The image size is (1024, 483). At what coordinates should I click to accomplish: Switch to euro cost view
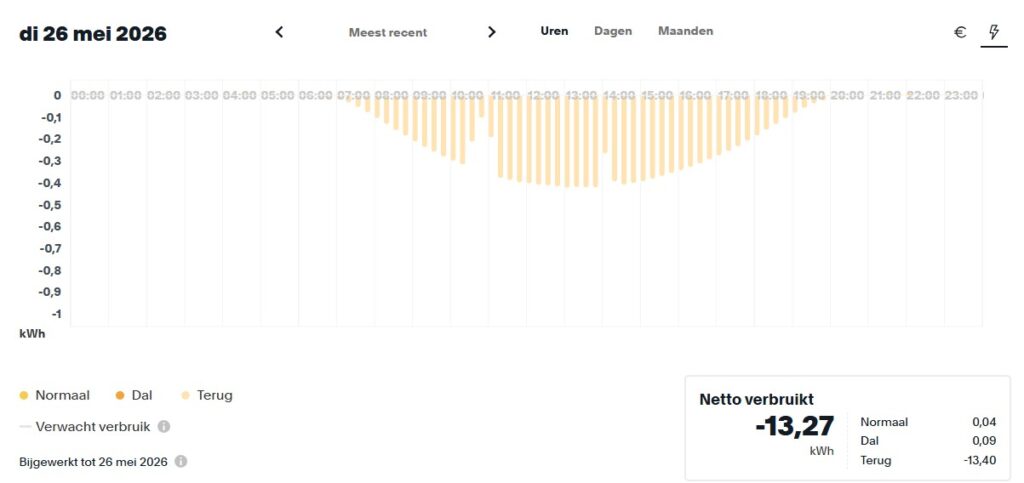tap(960, 32)
